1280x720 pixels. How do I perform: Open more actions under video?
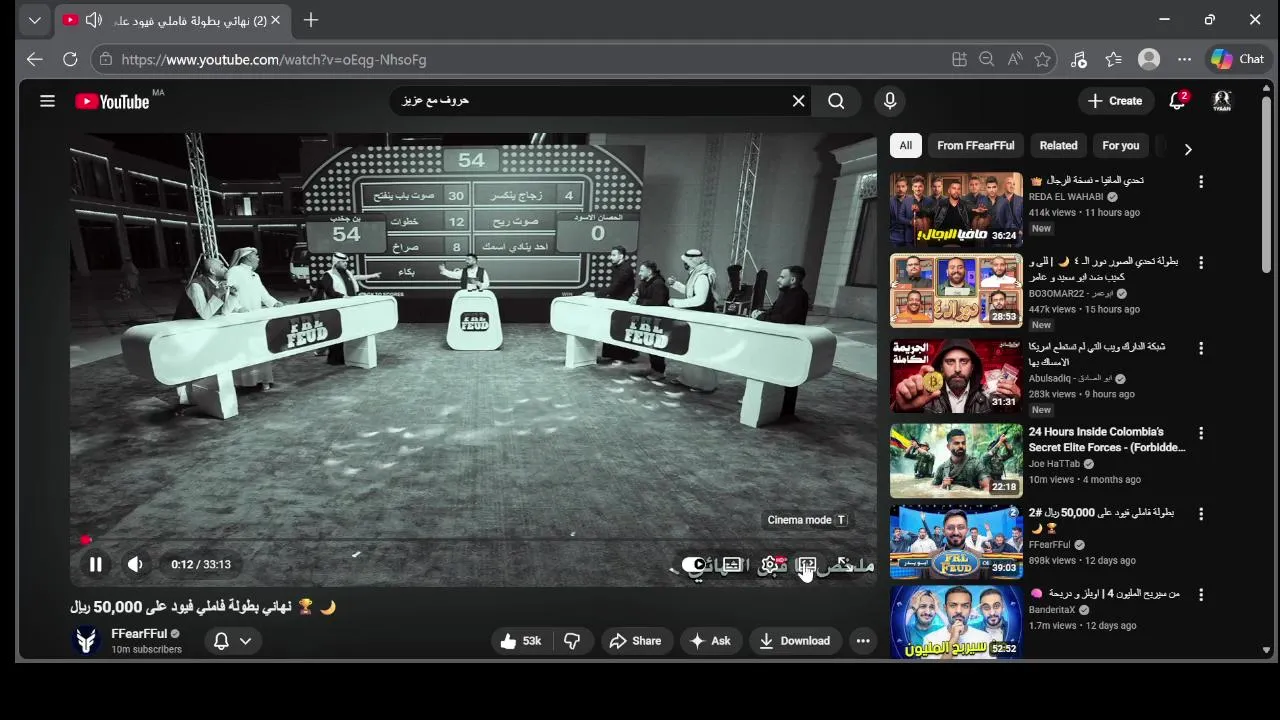[862, 641]
